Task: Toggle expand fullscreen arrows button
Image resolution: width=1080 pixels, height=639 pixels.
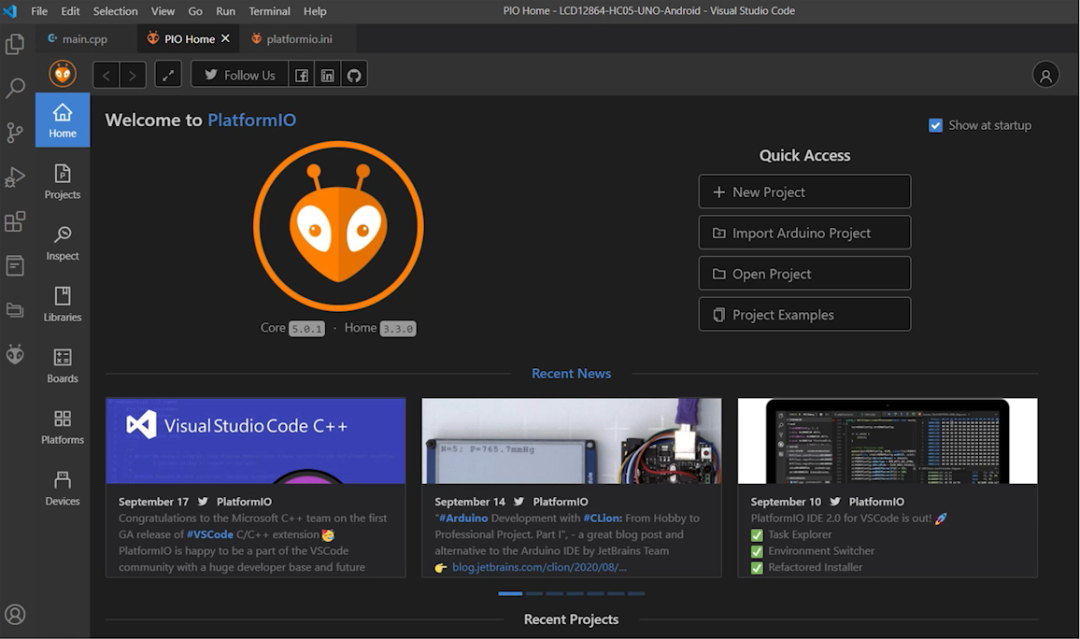Action: (168, 75)
